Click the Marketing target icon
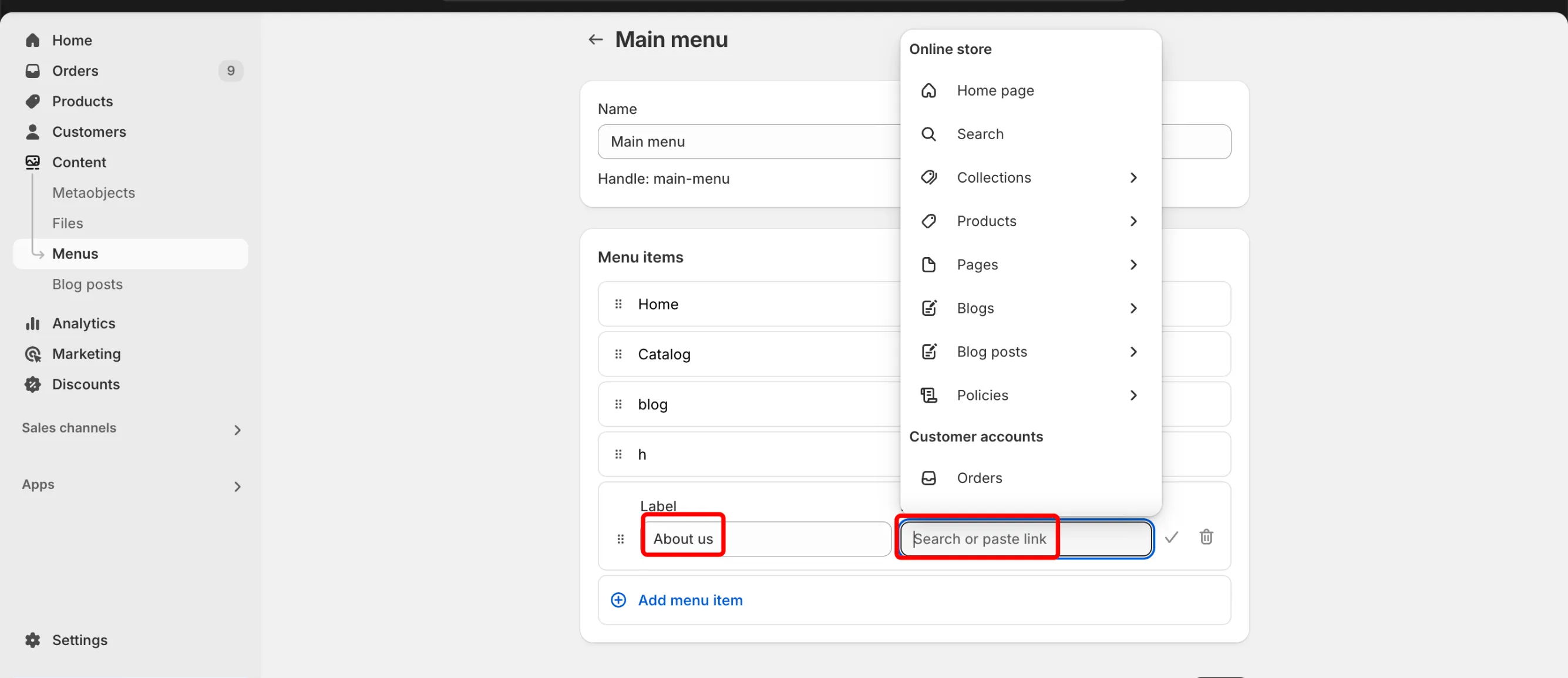 pyautogui.click(x=32, y=353)
